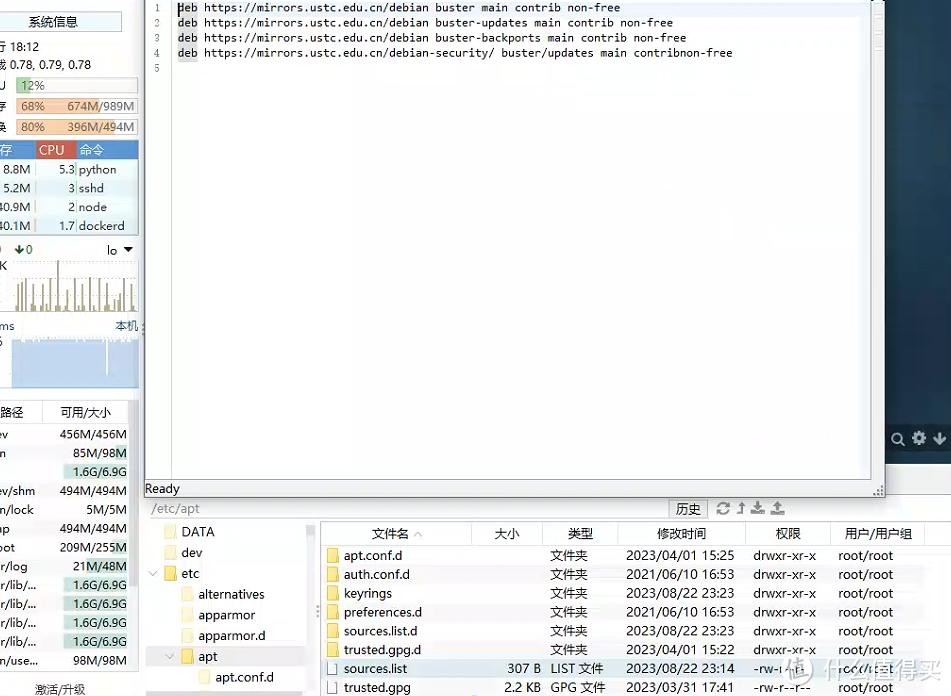Select the DATA folder in tree
The width and height of the screenshot is (951, 696).
click(x=198, y=532)
